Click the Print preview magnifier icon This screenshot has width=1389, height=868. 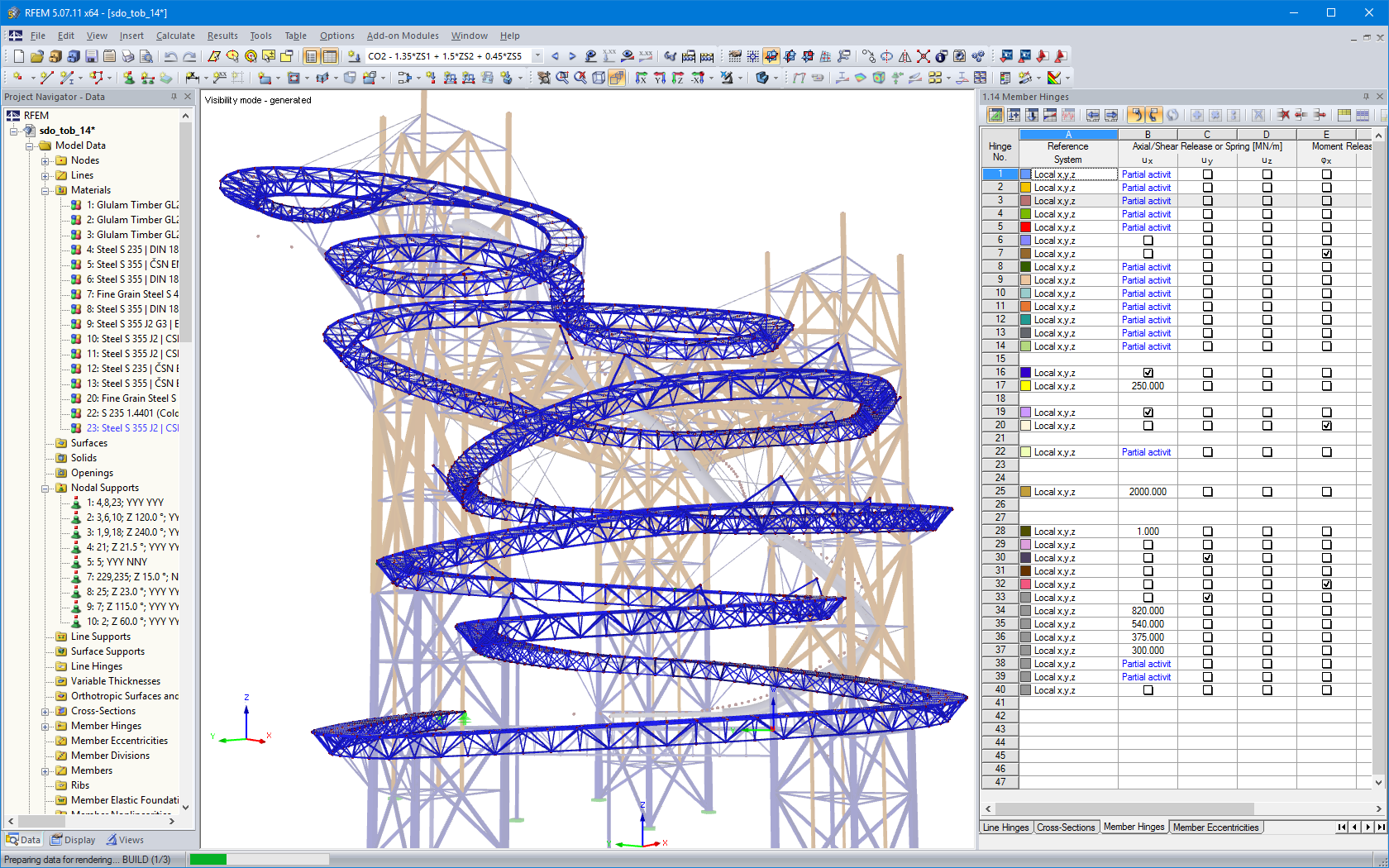(x=146, y=56)
